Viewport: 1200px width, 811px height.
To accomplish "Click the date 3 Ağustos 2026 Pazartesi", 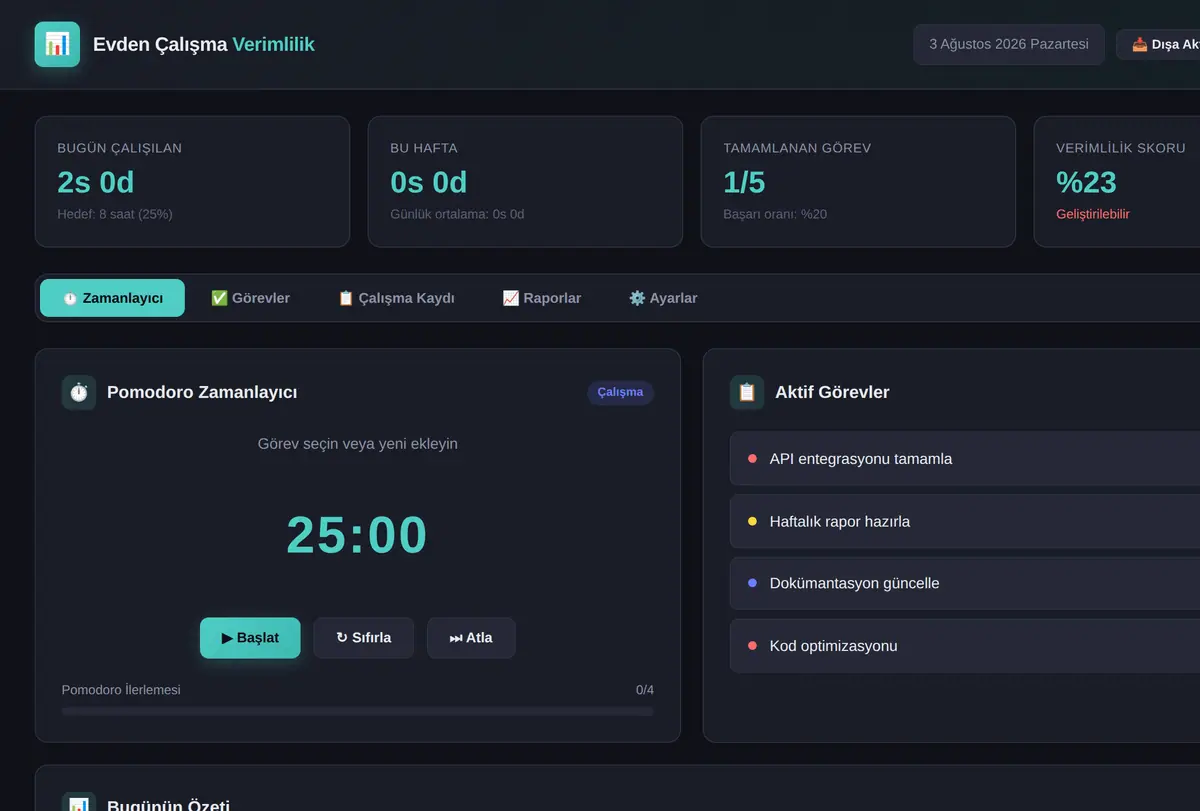I will coord(1009,44).
